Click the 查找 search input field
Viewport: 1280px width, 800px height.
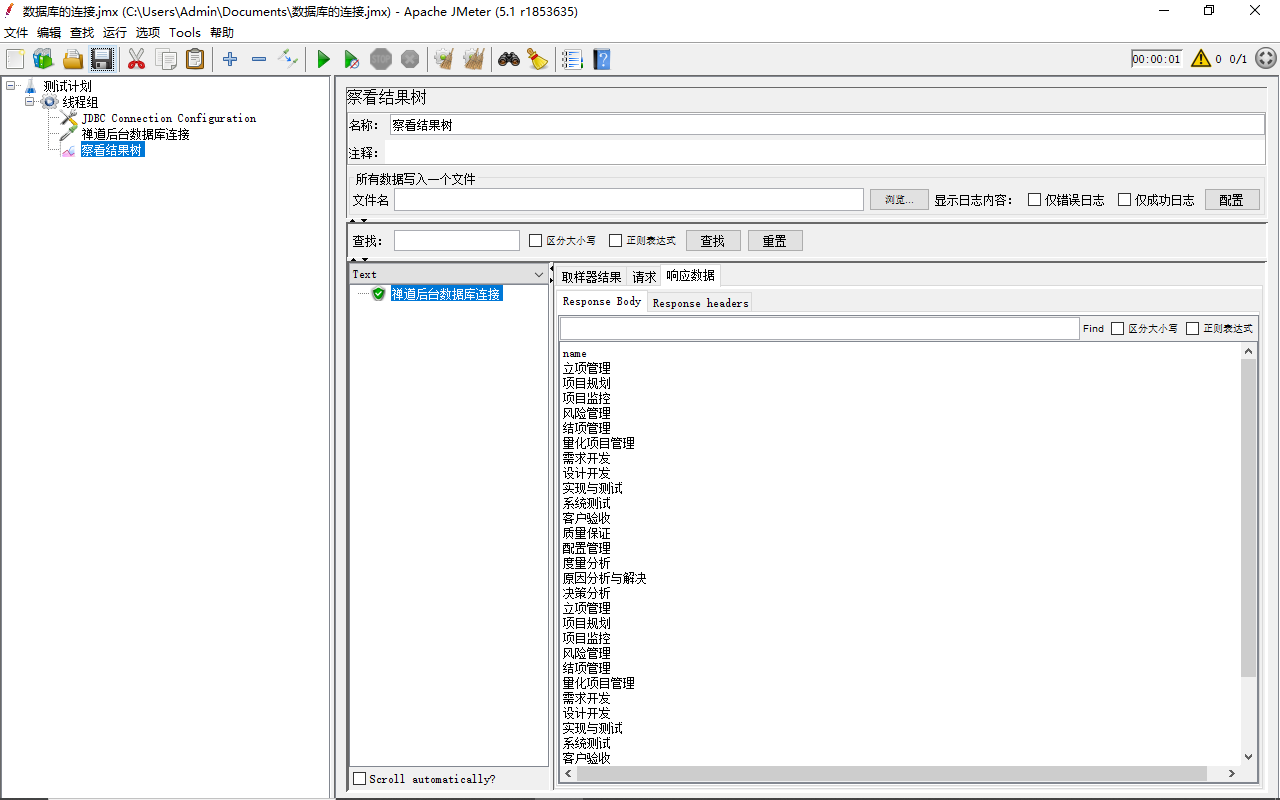[x=457, y=241]
